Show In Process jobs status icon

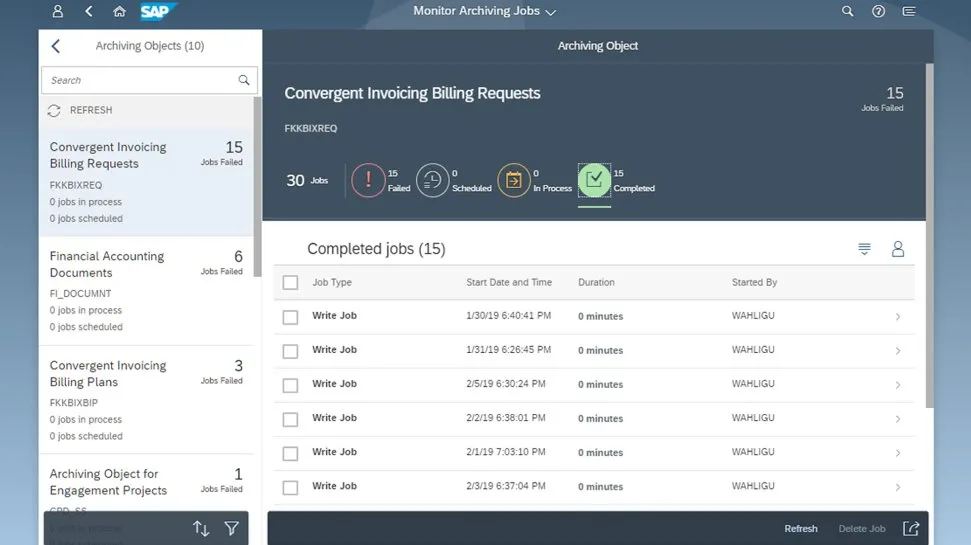513,180
